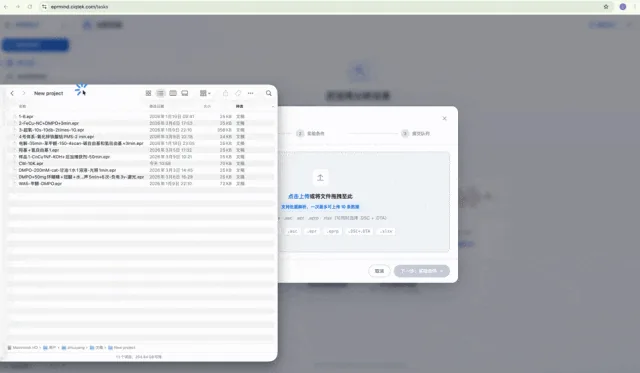640x373 pixels.
Task: Click the upload arrow icon in dialog
Action: pyautogui.click(x=320, y=178)
